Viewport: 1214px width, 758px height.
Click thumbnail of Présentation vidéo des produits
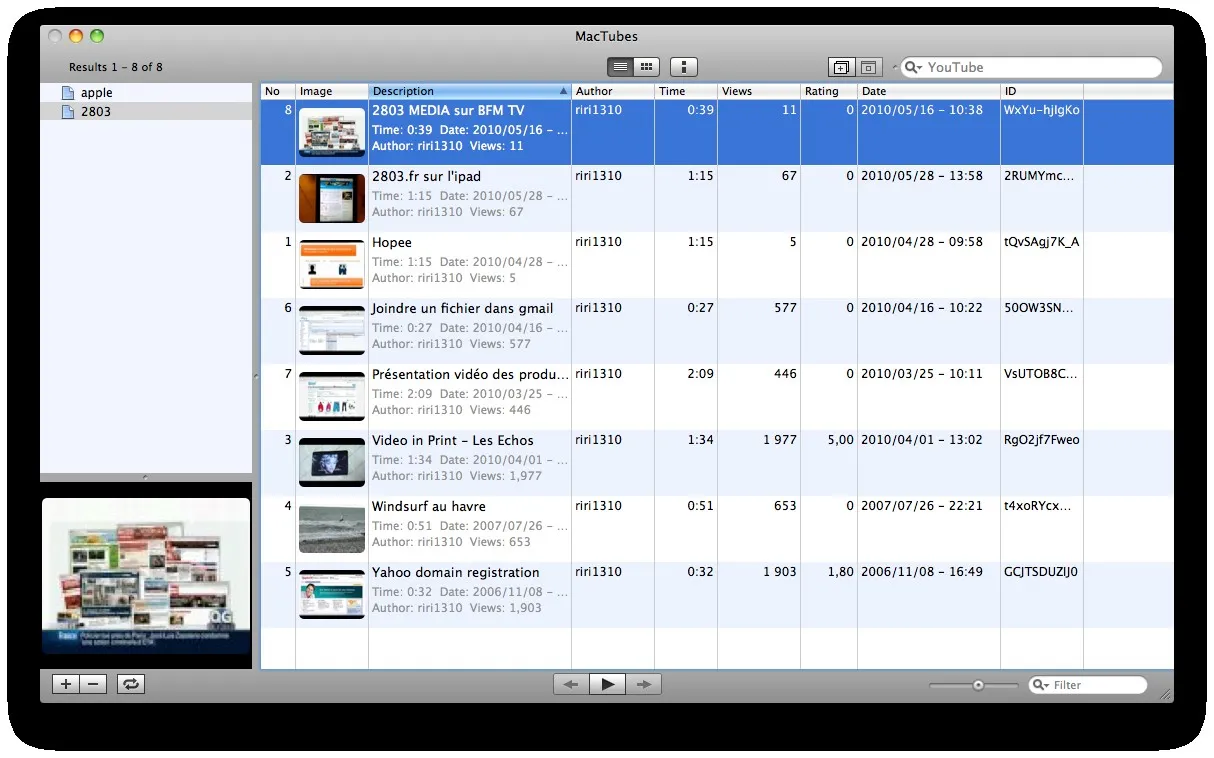(332, 397)
